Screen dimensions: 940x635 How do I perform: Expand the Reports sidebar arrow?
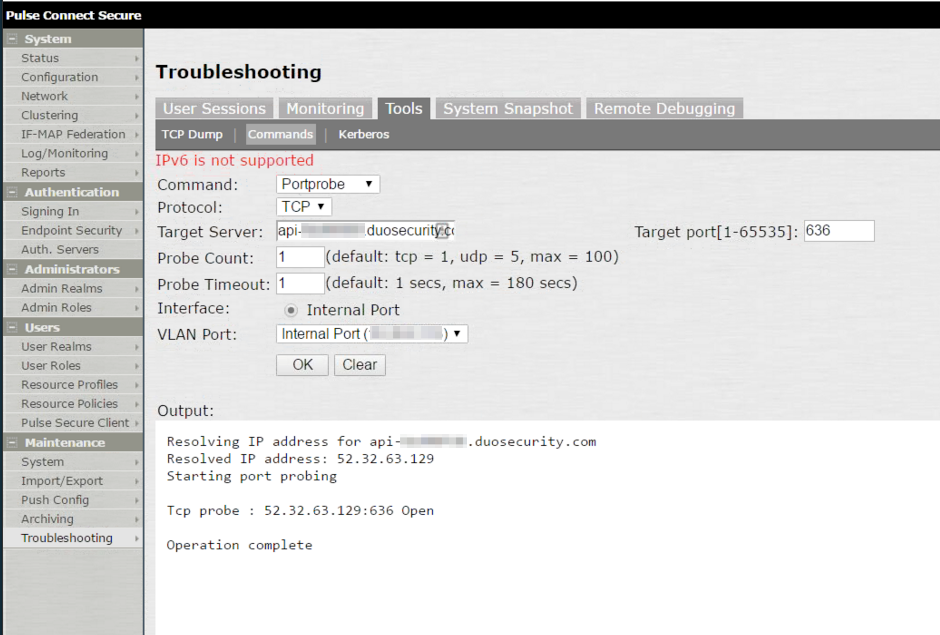tap(138, 172)
